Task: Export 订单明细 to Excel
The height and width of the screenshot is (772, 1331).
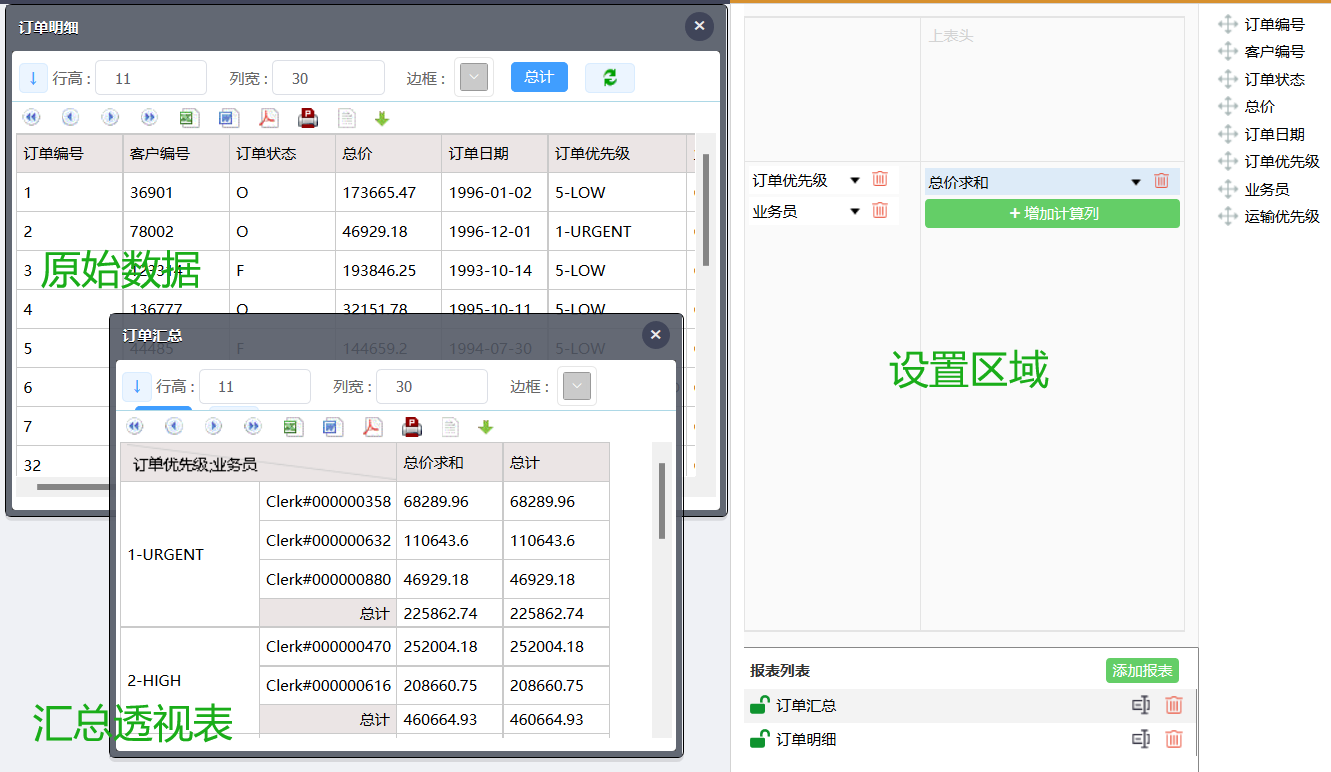Action: point(188,118)
